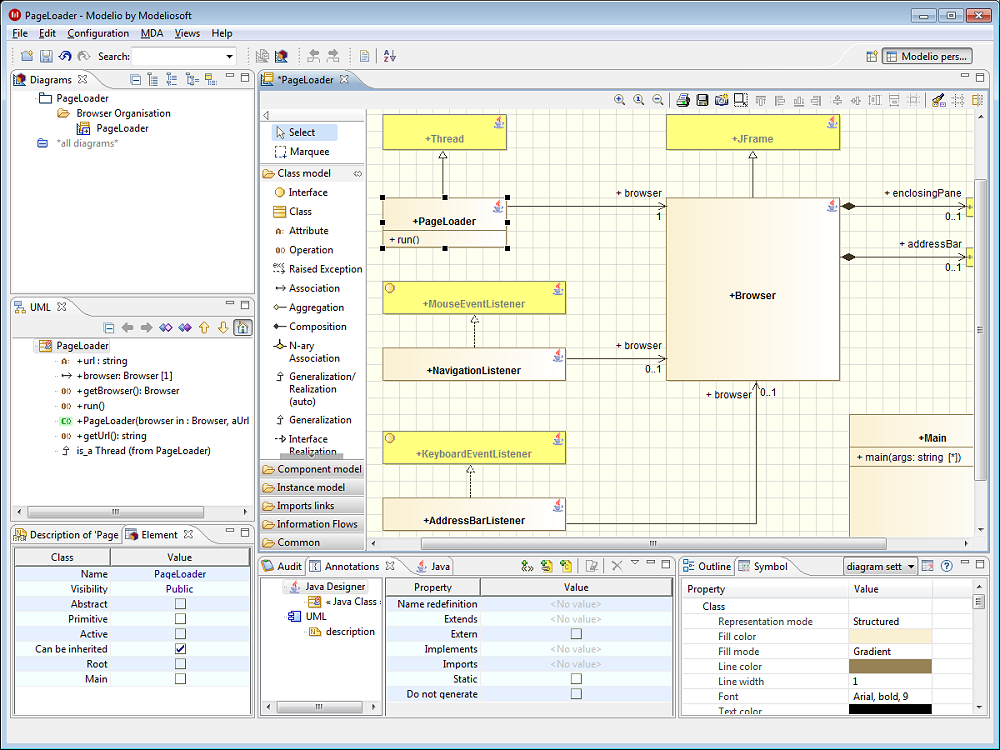Select '*all diagrams*' in Diagrams tree

[87, 143]
